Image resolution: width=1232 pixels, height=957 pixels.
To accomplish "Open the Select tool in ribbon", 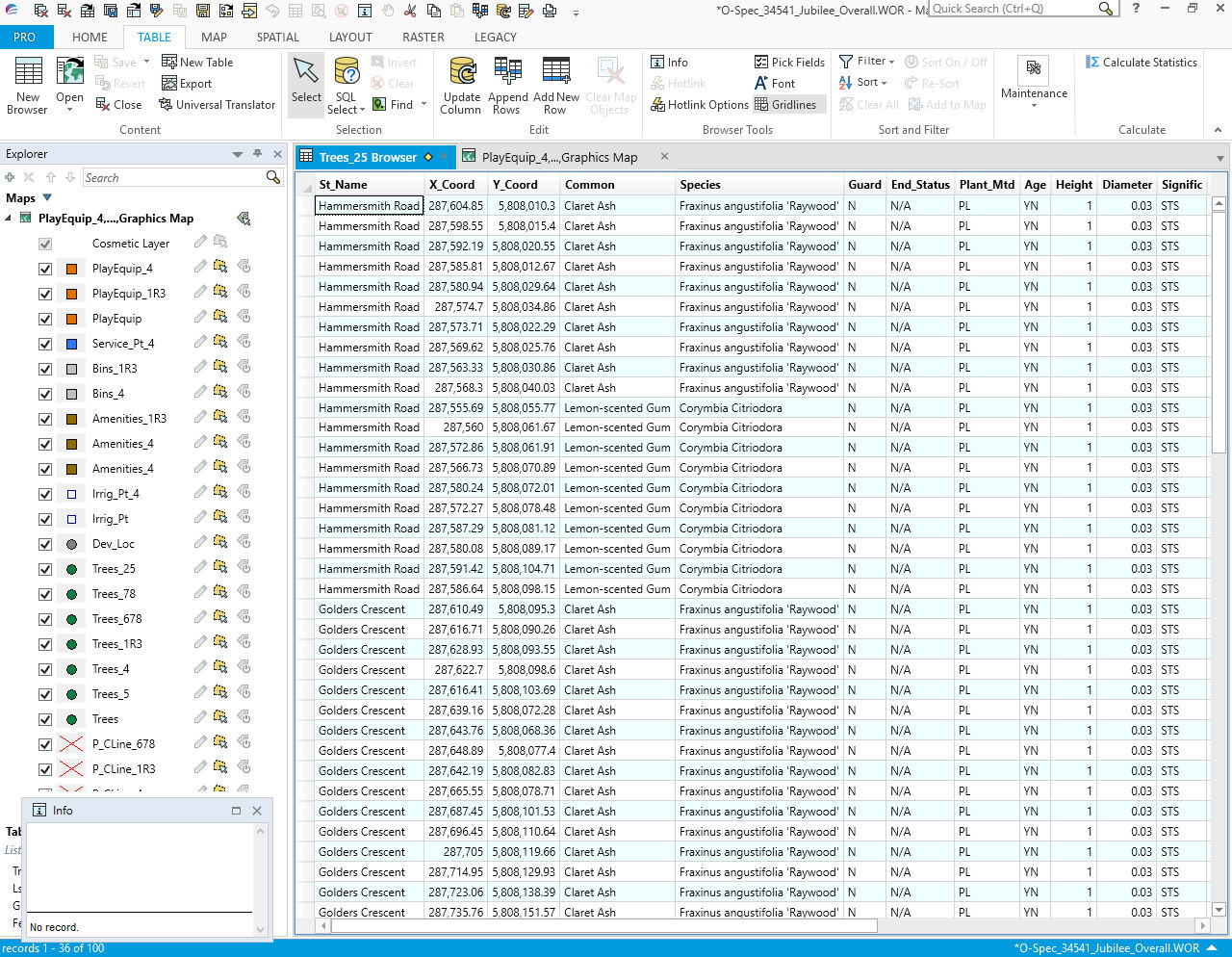I will click(x=306, y=86).
